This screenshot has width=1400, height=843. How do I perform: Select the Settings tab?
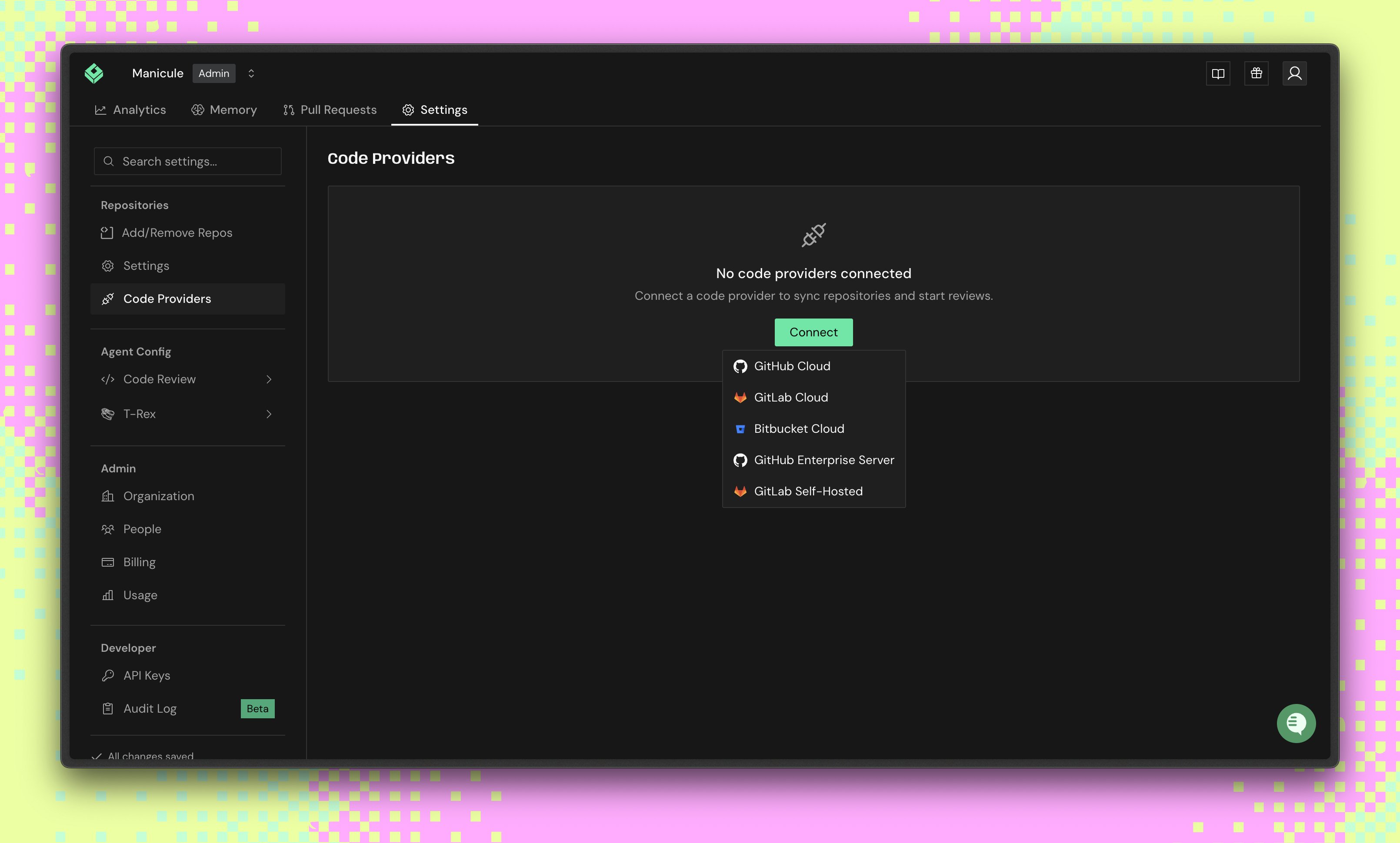pos(435,110)
